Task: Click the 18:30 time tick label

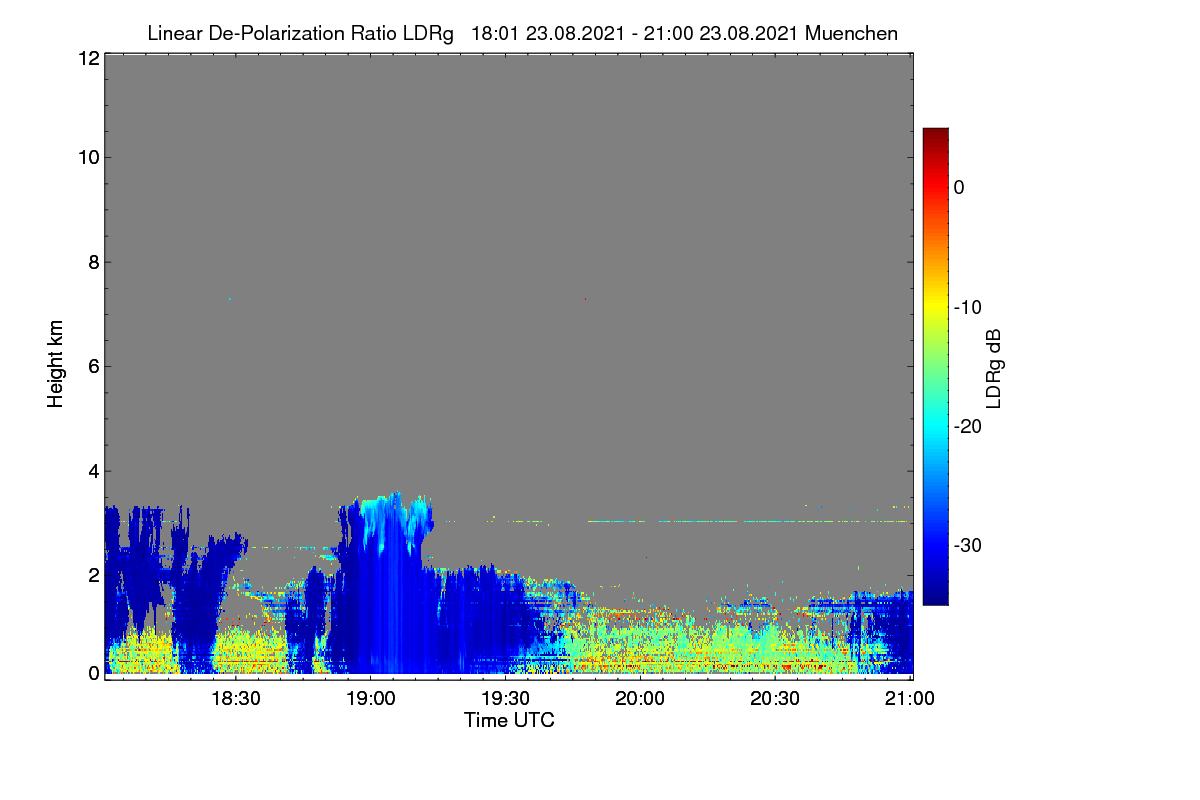Action: [x=236, y=699]
